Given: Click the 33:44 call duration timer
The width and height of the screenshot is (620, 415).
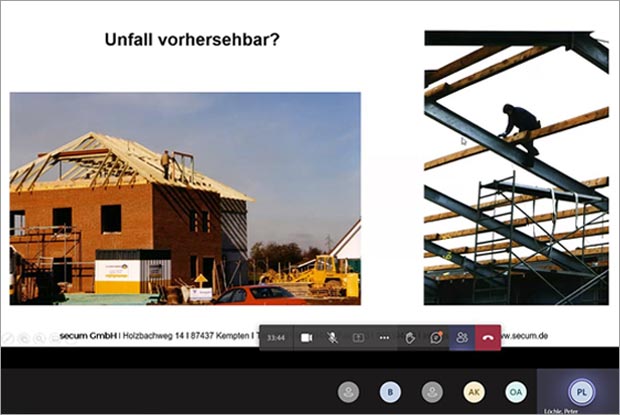Looking at the screenshot, I should pos(276,338).
